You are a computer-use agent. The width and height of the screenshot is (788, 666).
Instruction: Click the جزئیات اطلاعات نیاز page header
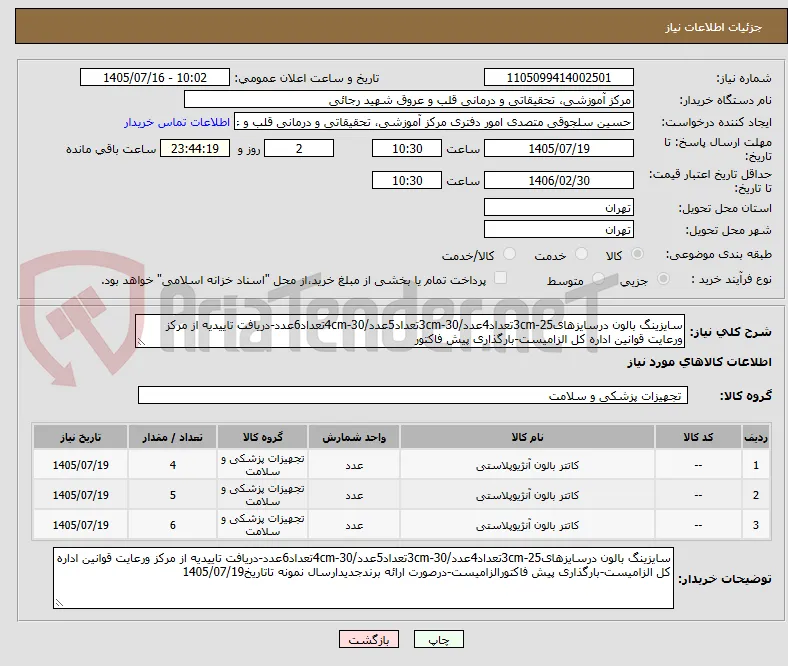713,27
